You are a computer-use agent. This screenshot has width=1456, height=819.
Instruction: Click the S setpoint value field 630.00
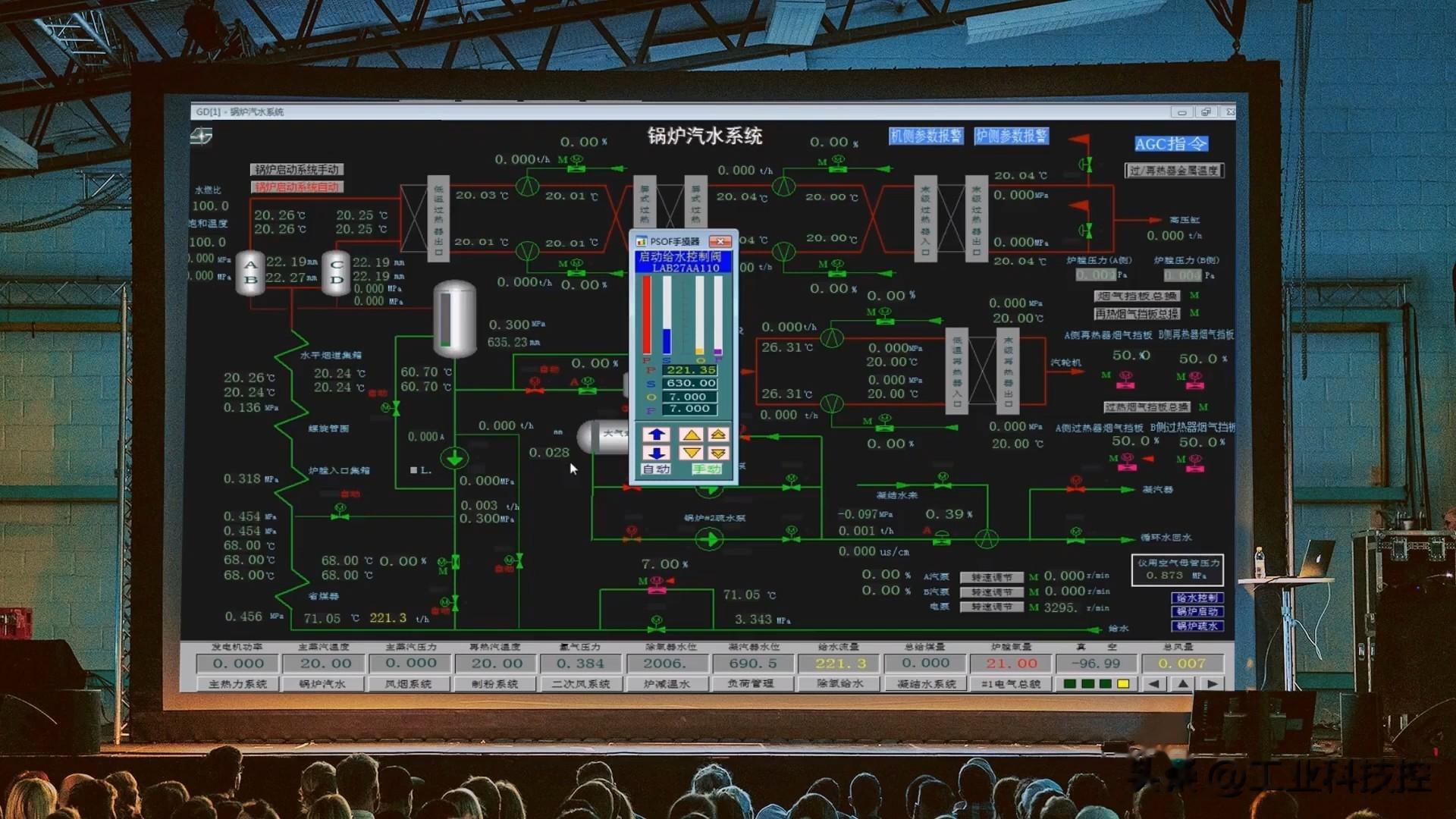click(x=690, y=383)
